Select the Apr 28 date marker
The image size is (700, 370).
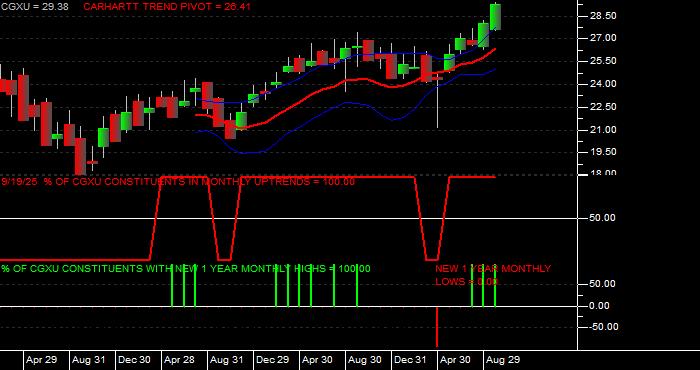click(179, 360)
